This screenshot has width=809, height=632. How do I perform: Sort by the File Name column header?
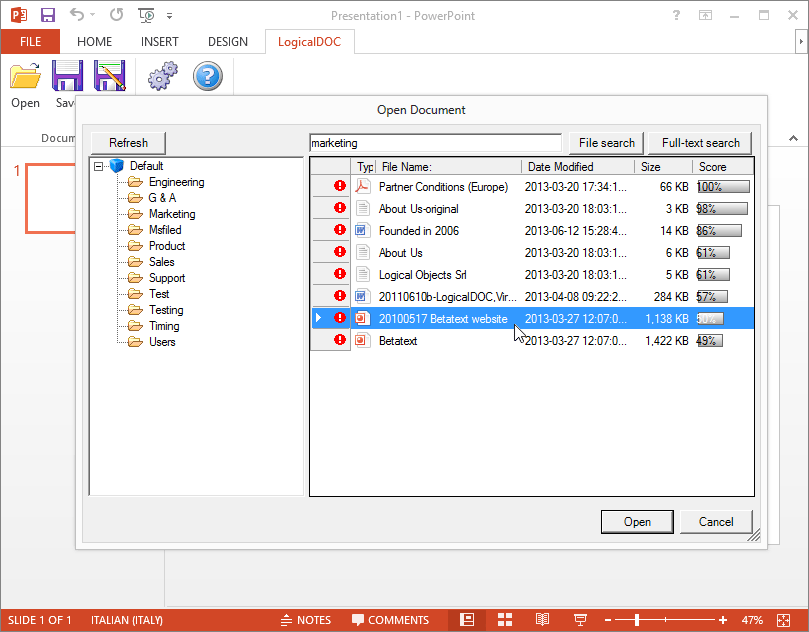coord(449,167)
